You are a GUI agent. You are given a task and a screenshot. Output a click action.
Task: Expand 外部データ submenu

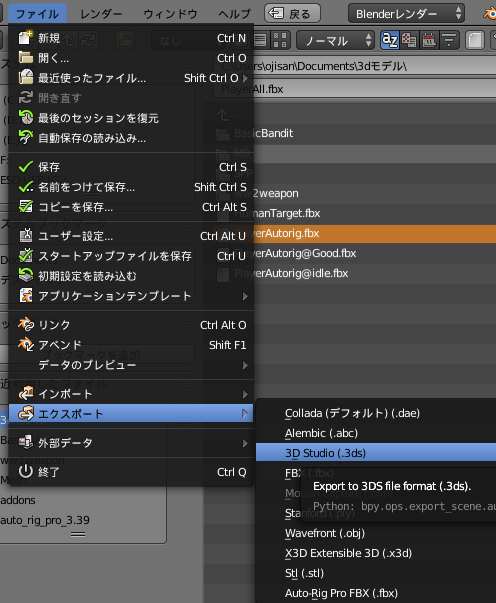(x=131, y=443)
